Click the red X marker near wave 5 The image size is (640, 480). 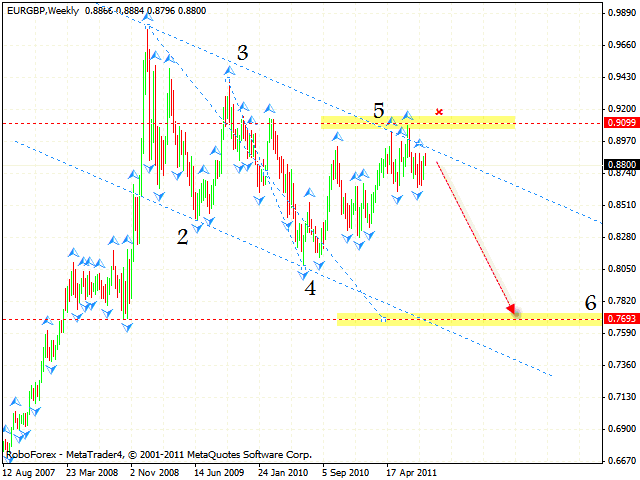438,112
